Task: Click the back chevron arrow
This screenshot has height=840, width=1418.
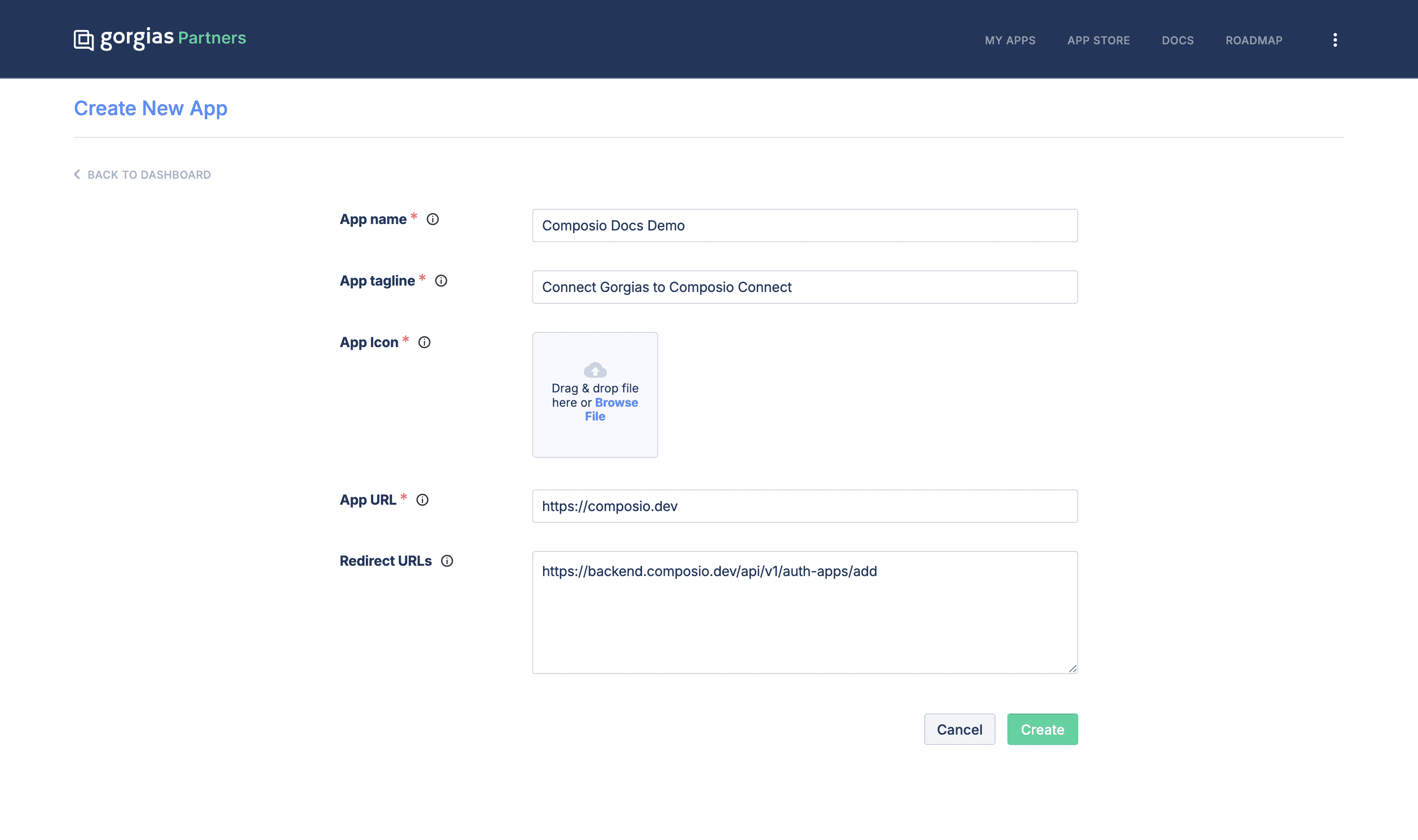Action: [x=77, y=174]
